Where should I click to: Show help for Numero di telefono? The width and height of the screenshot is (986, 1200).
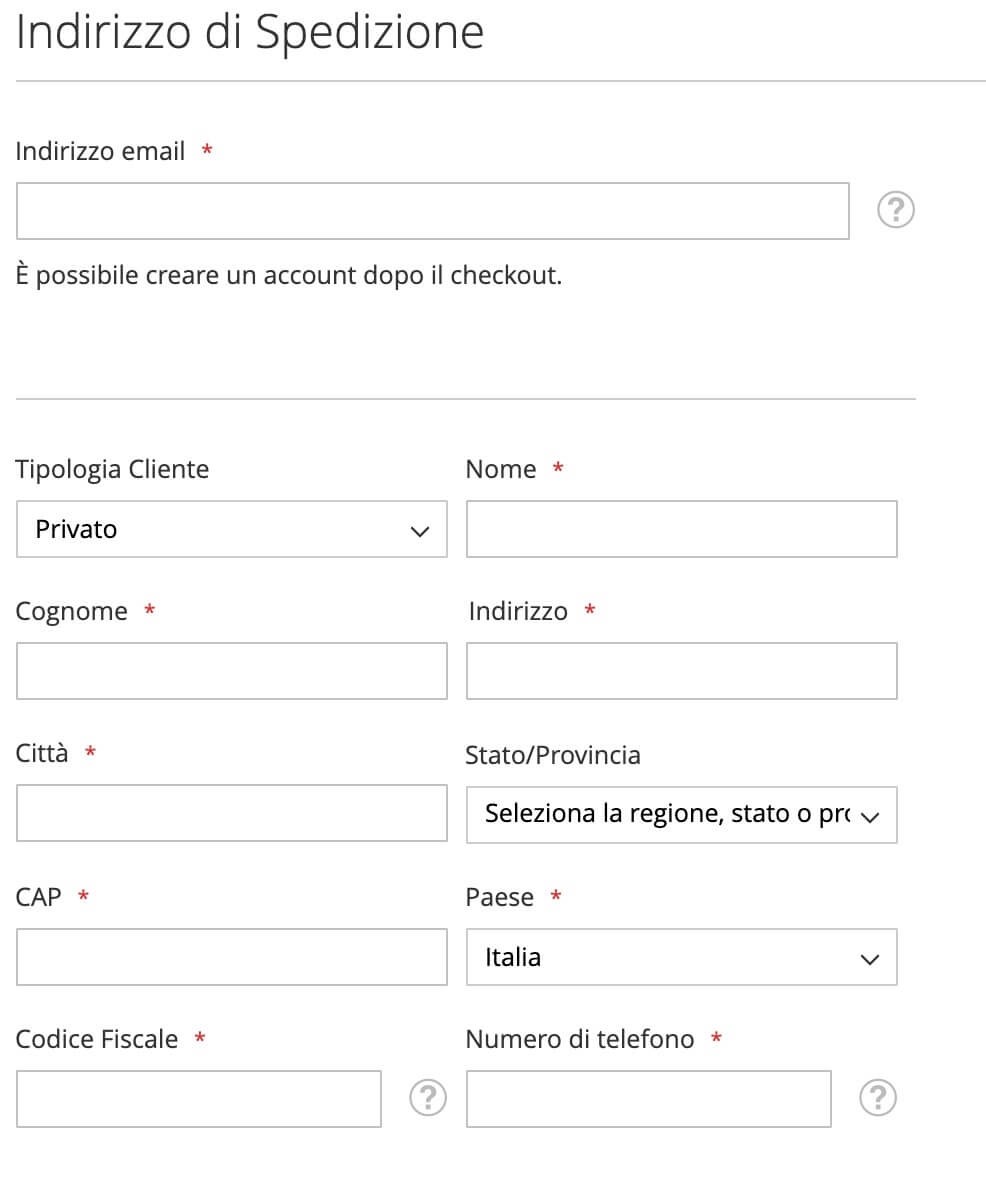coord(878,1098)
